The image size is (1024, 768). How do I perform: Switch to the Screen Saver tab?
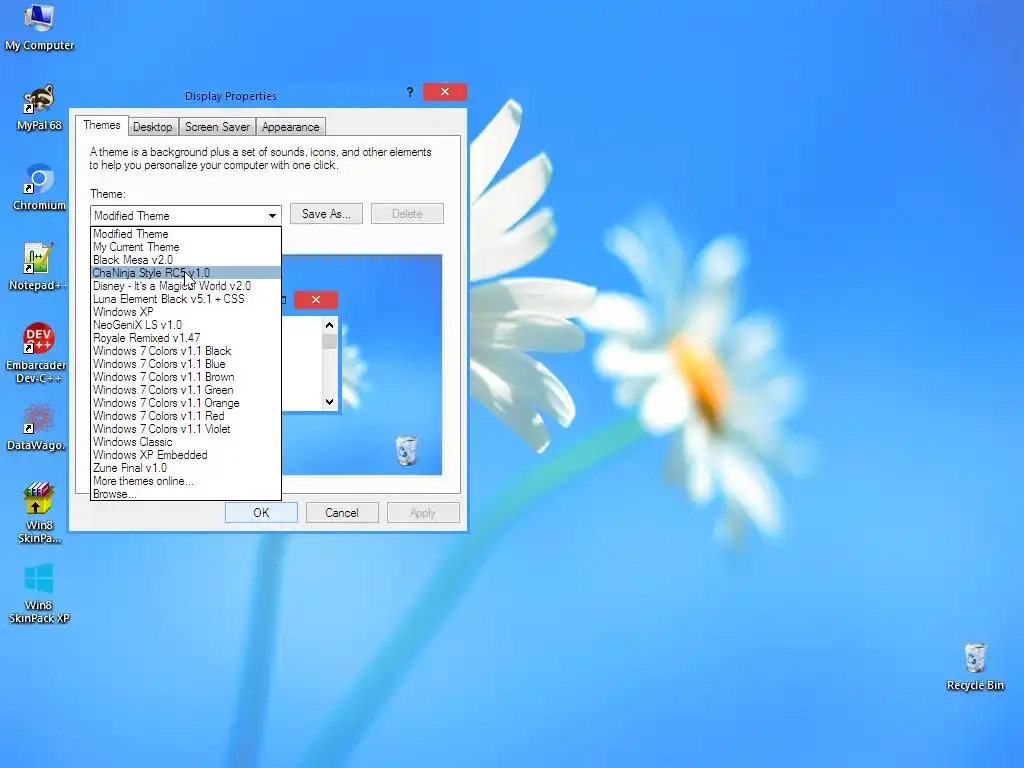[217, 127]
